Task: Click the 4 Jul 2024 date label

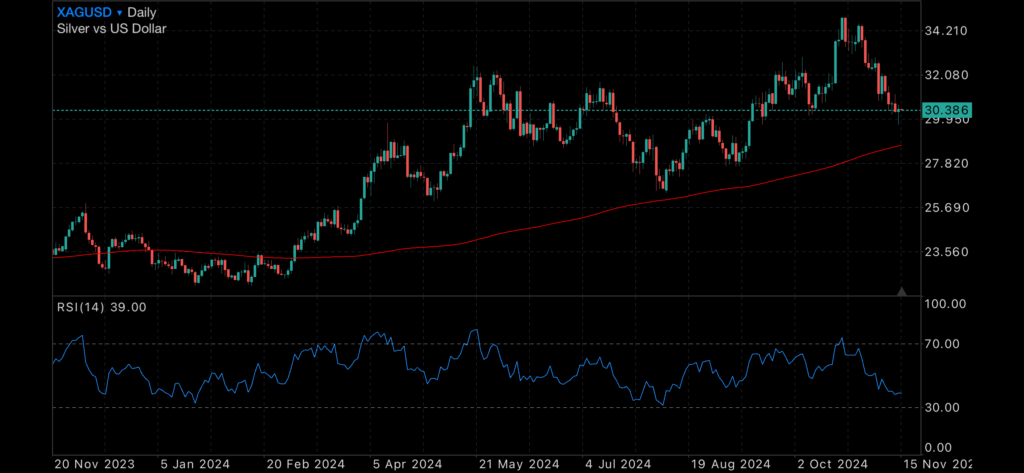Action: click(x=620, y=464)
